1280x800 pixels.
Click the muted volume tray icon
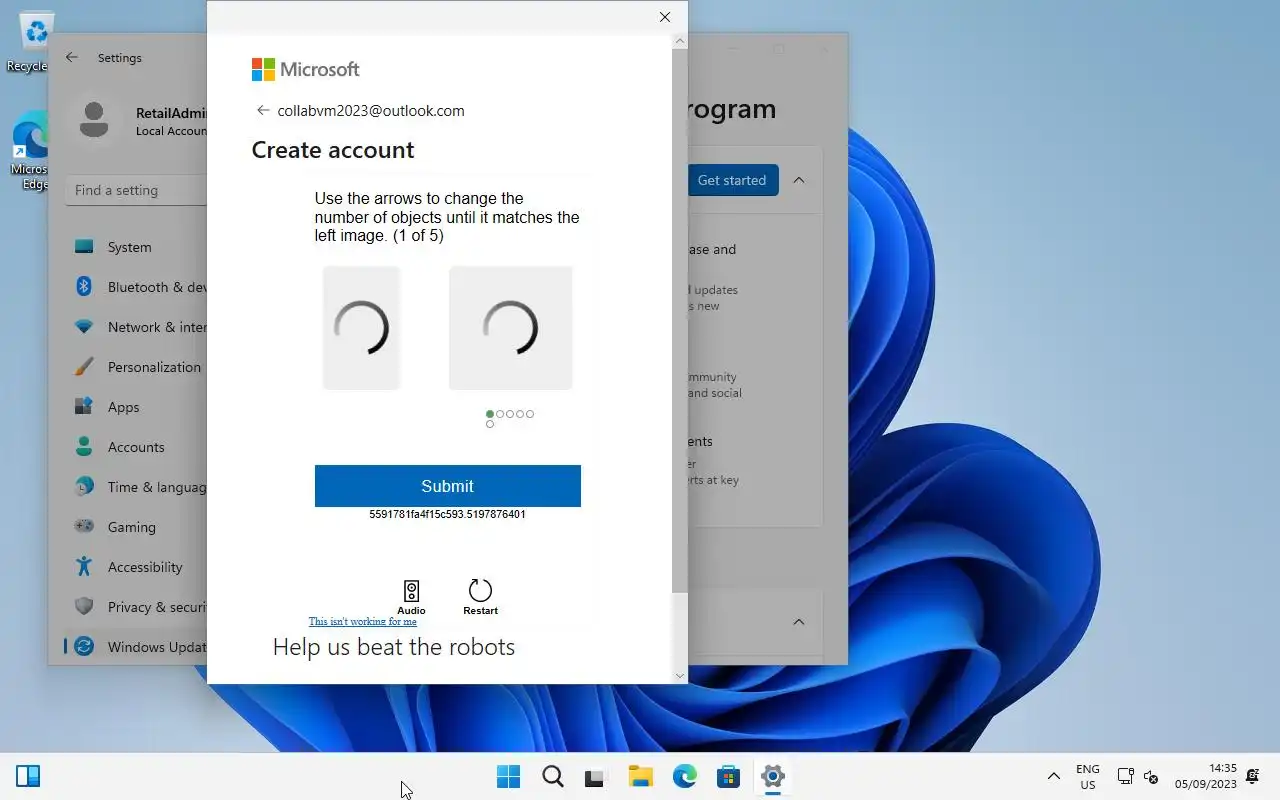(1151, 777)
